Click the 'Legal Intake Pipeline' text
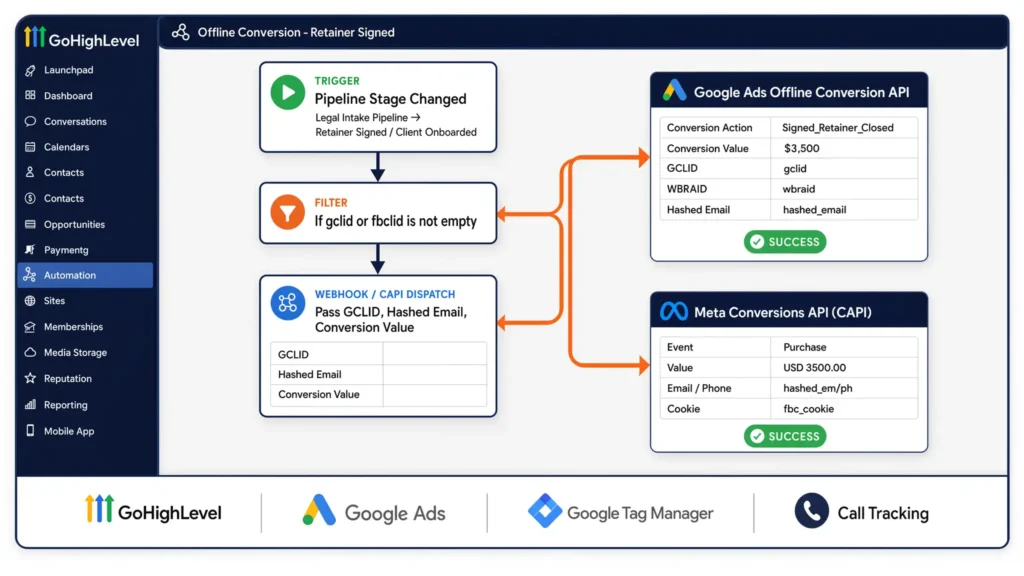This screenshot has width=1024, height=576. [x=361, y=118]
